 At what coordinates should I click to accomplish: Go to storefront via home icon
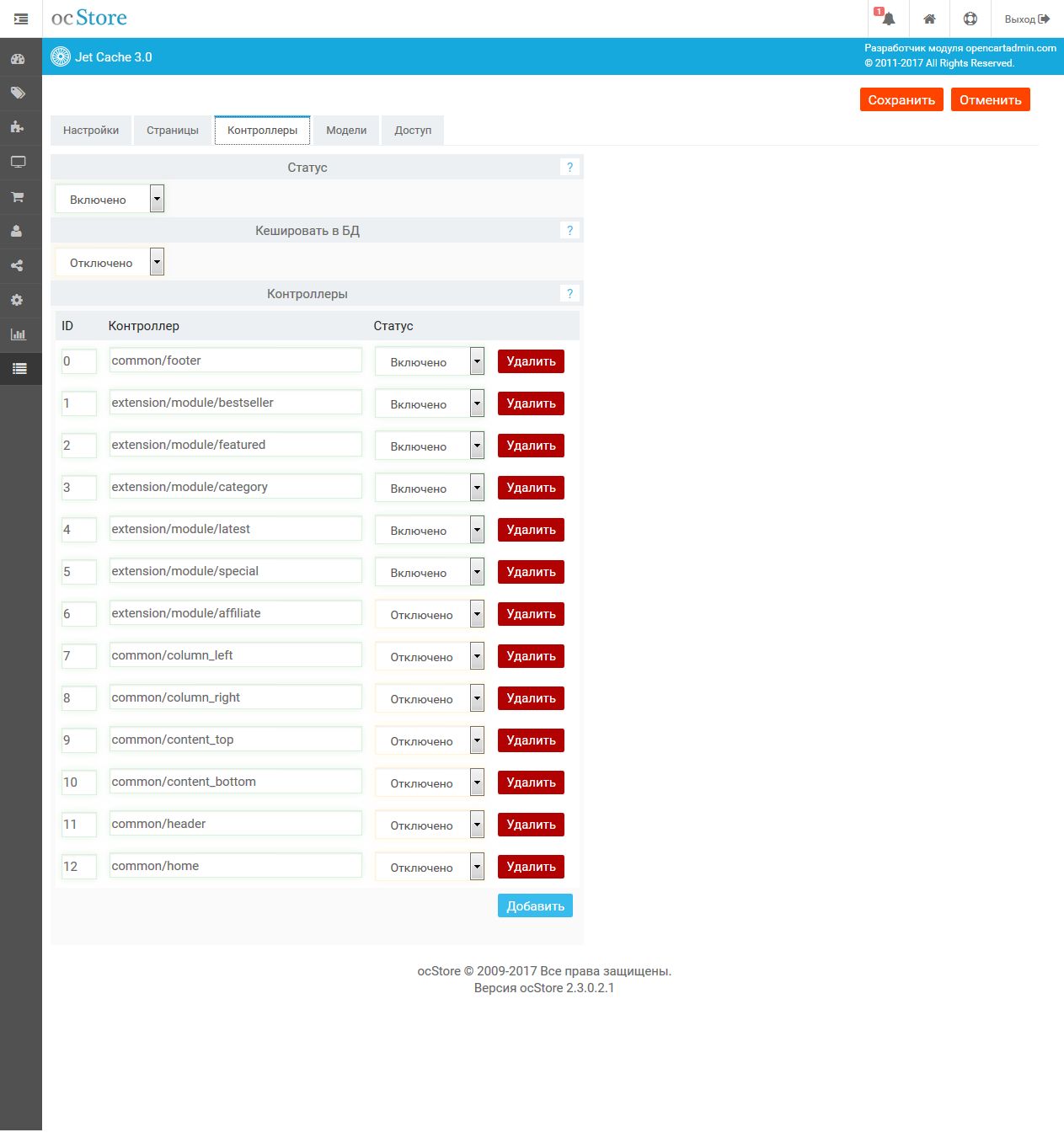click(929, 19)
